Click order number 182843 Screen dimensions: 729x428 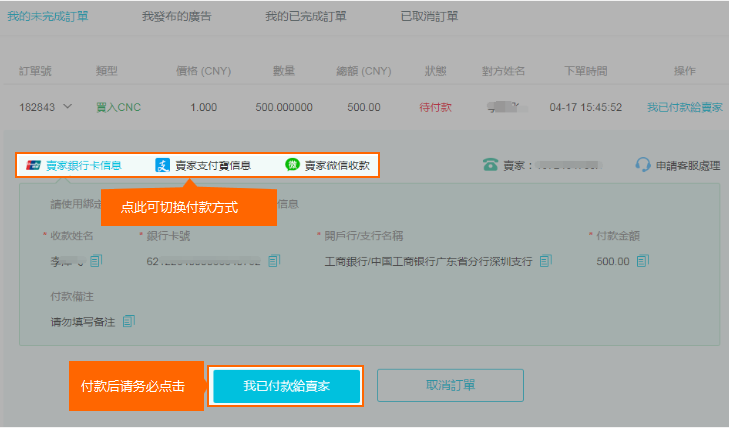[37, 107]
